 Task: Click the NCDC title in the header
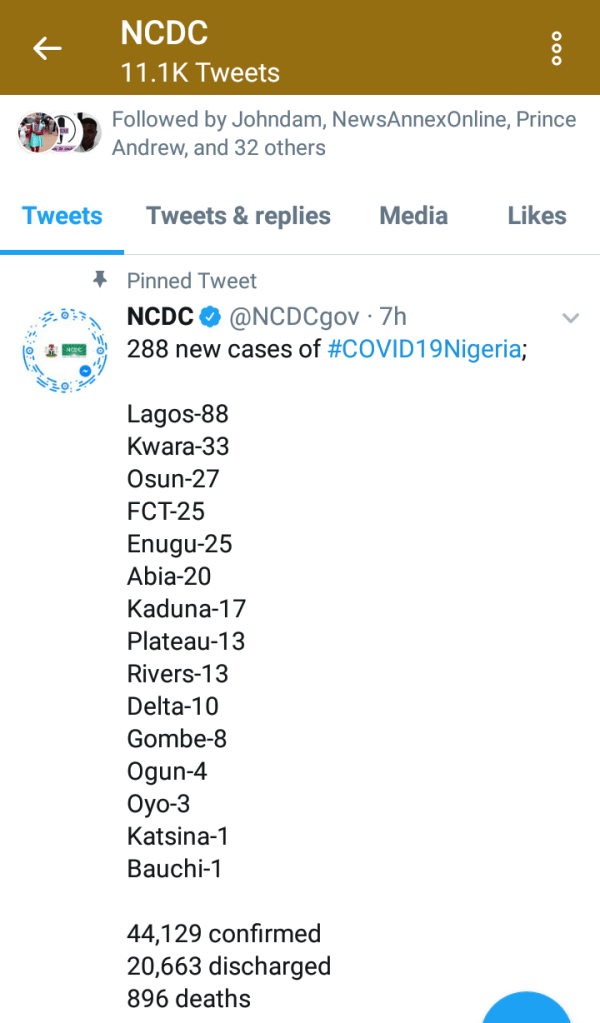point(164,33)
